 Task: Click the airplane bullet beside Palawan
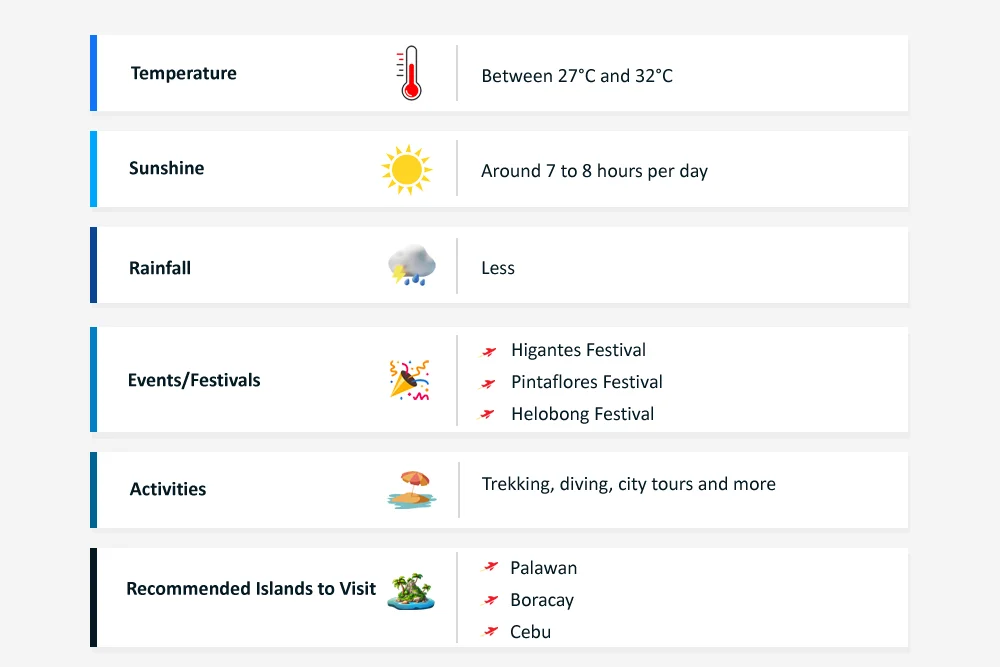pyautogui.click(x=490, y=567)
